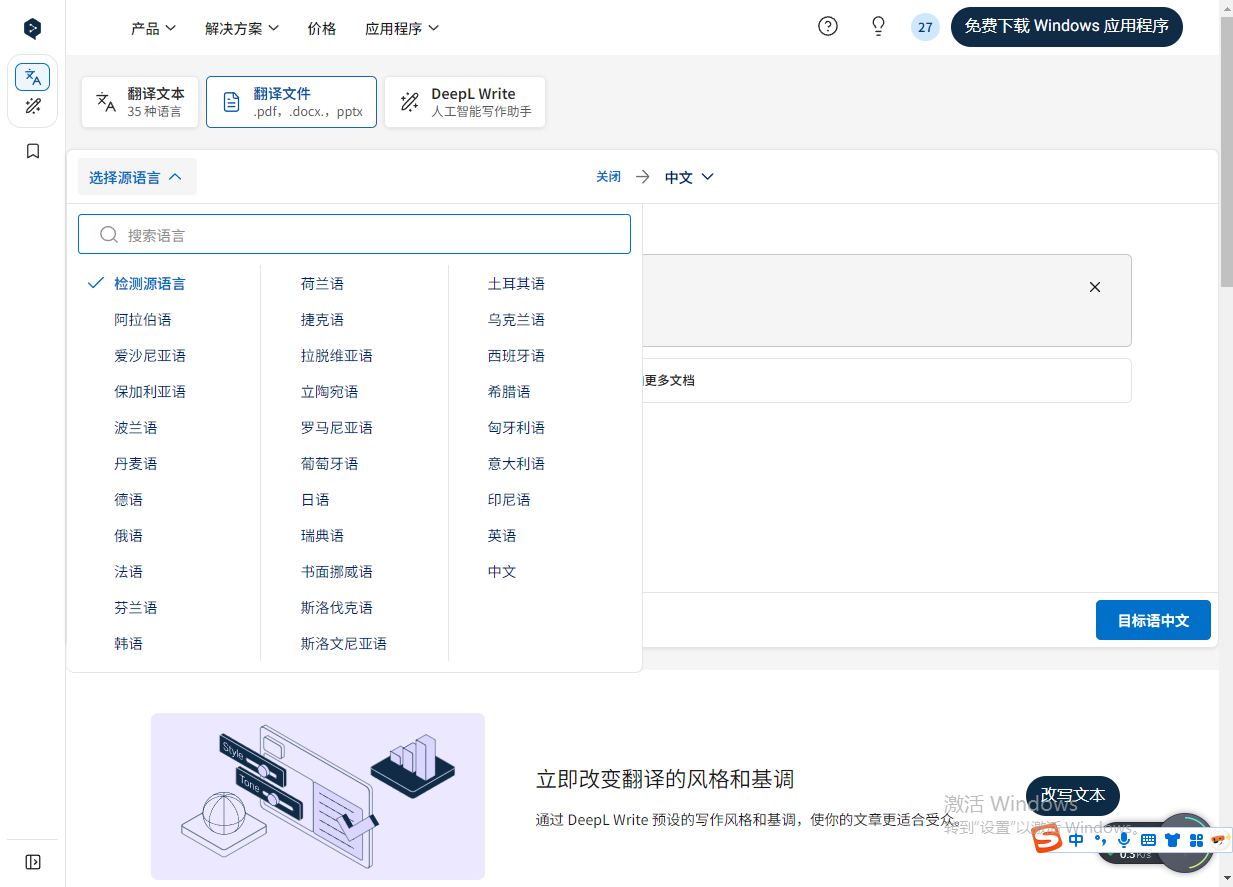Open saved items bookmark icon
Screen dimensions: 1233x887
click(33, 151)
